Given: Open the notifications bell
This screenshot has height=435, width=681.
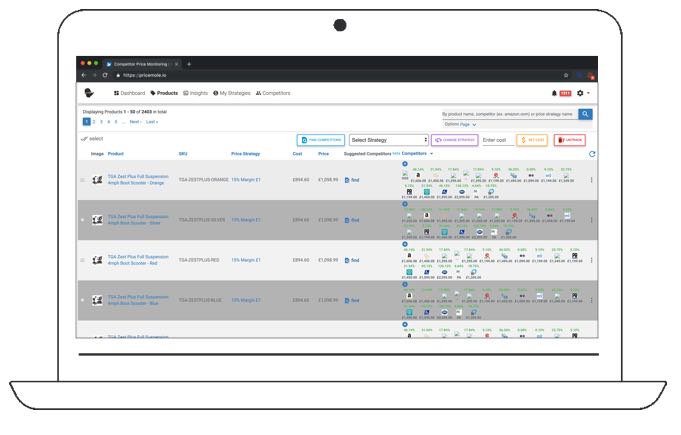Looking at the screenshot, I should coord(554,93).
